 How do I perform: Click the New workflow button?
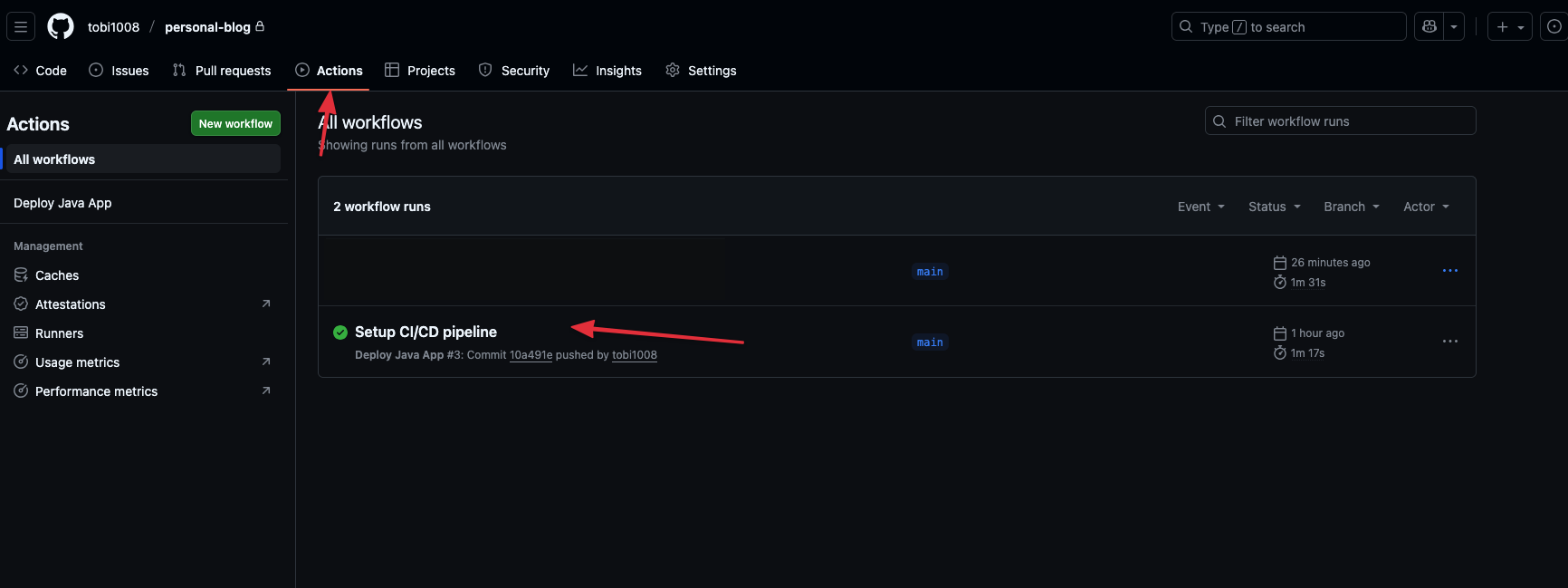tap(235, 123)
